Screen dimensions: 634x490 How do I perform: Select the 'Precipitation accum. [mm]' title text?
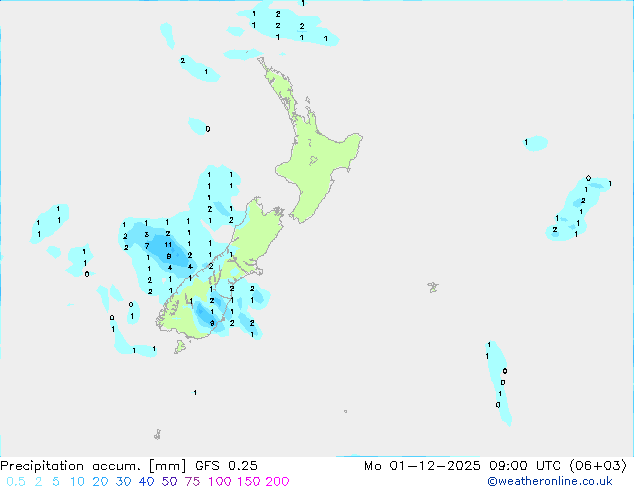pos(93,466)
